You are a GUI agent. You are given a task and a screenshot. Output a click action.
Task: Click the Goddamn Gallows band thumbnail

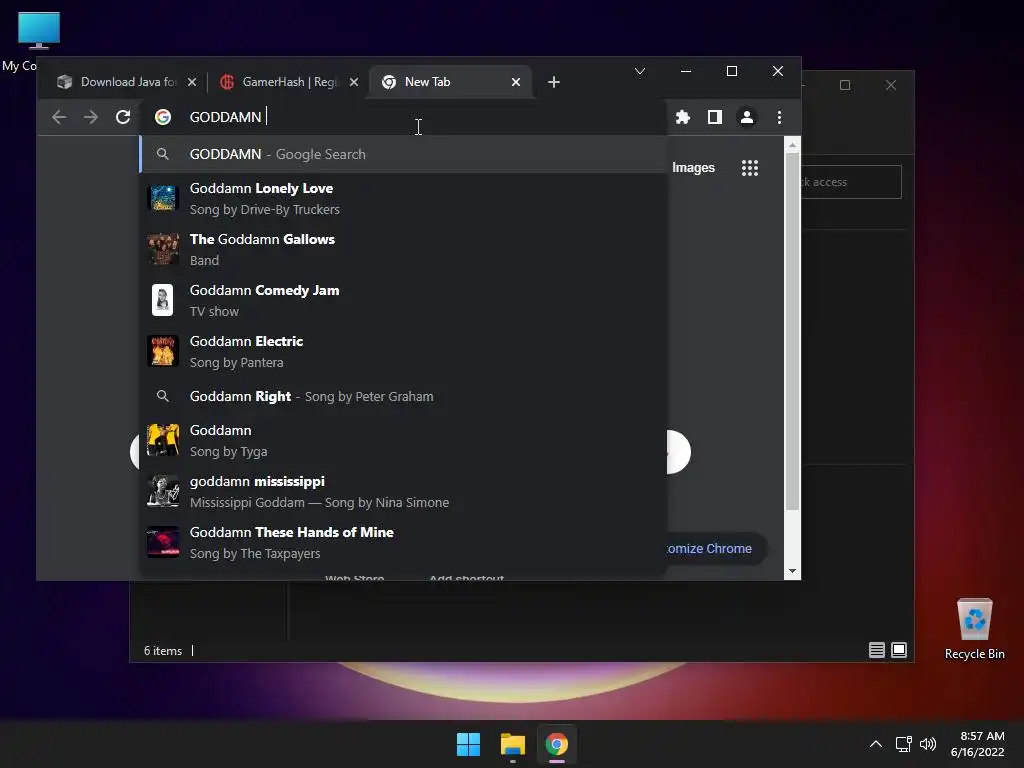pyautogui.click(x=163, y=249)
